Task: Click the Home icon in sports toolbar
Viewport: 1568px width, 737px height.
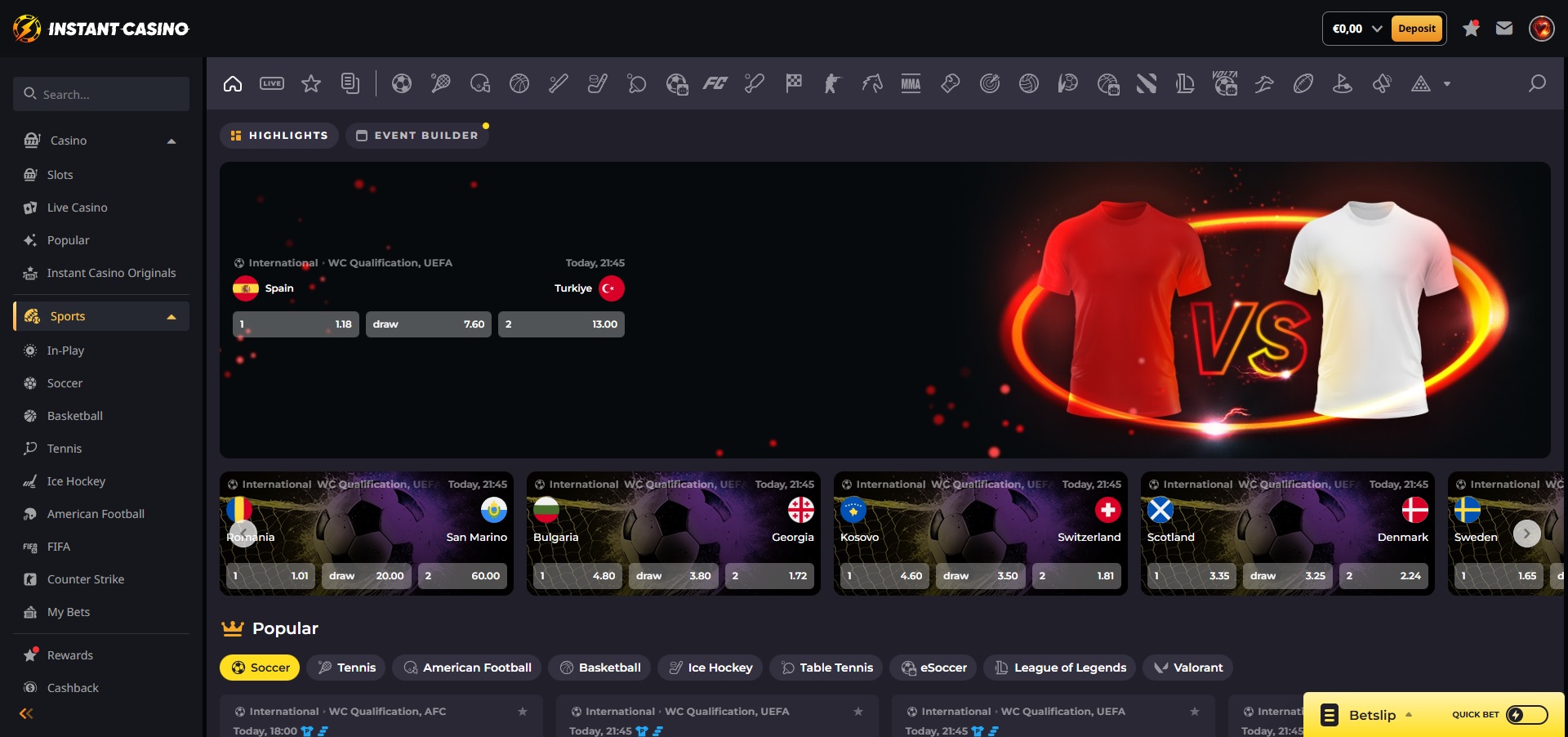Action: tap(233, 83)
